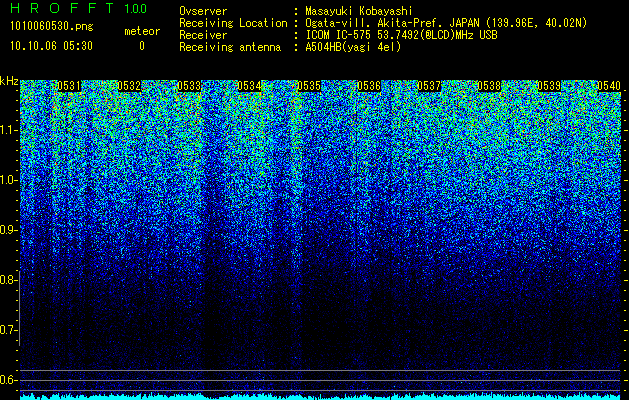Click the 0536 time marker
Screen dimensions: 629x400
pos(369,86)
